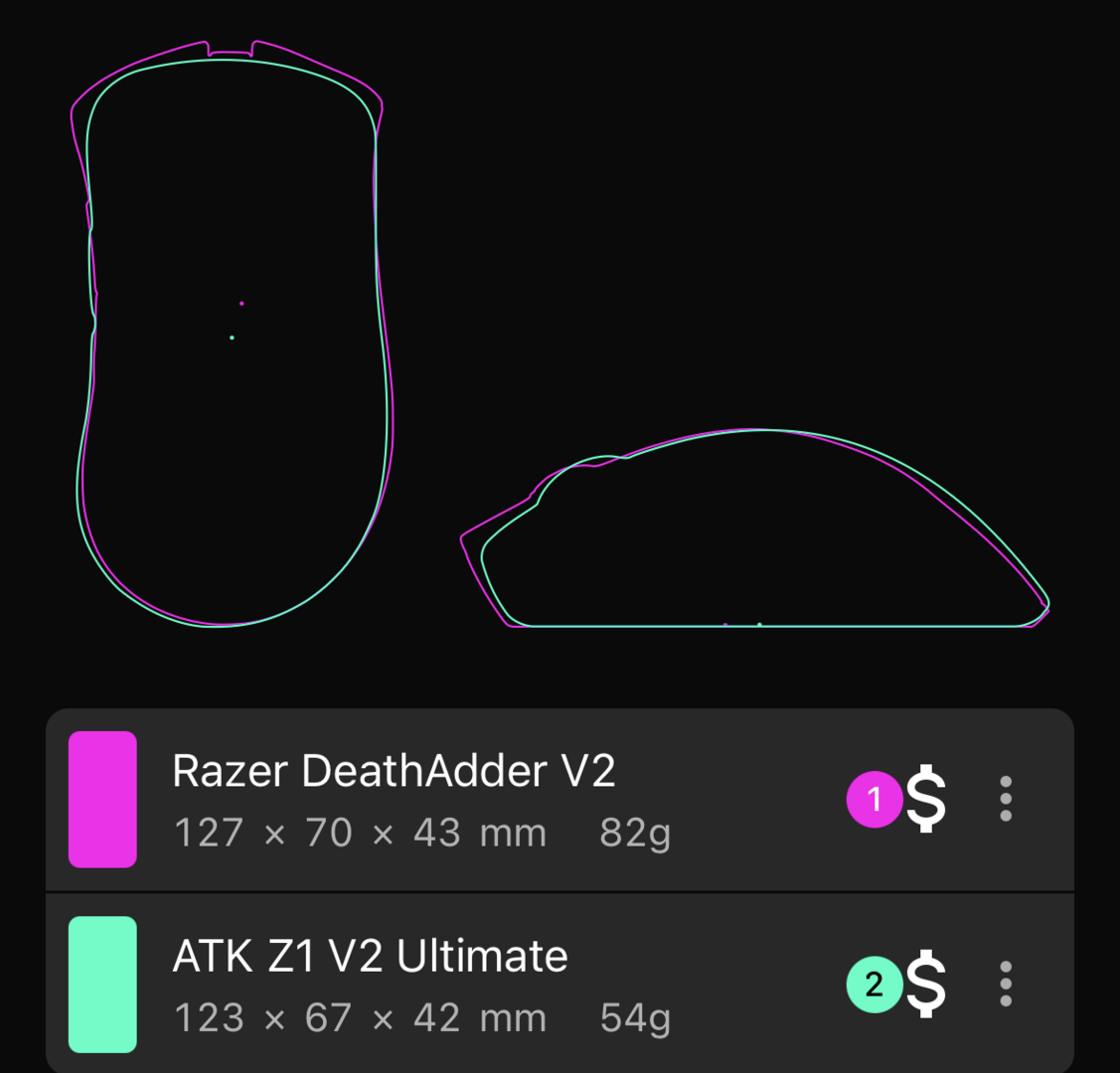Click the mint green number 2 badge
The width and height of the screenshot is (1120, 1073).
pos(875,985)
